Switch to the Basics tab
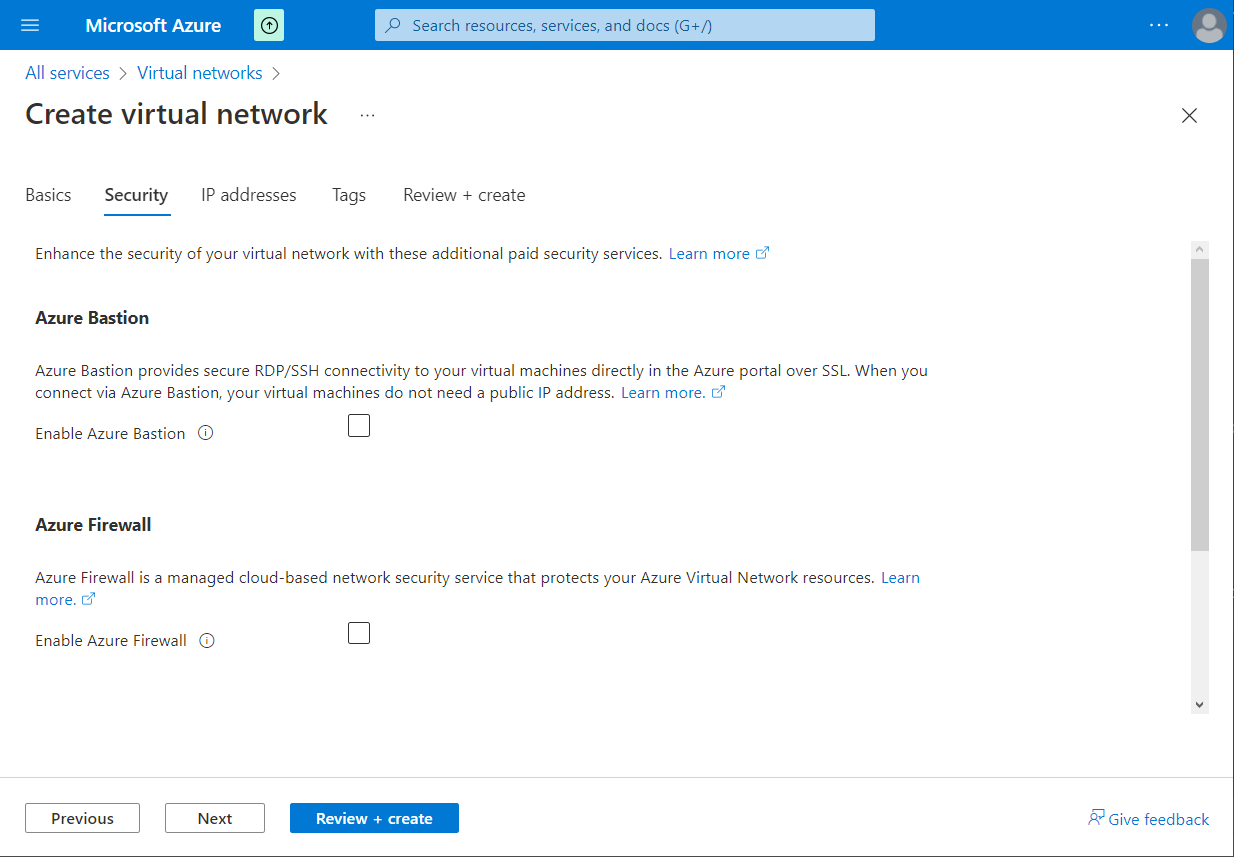Screen dimensions: 1234x857 [48, 195]
